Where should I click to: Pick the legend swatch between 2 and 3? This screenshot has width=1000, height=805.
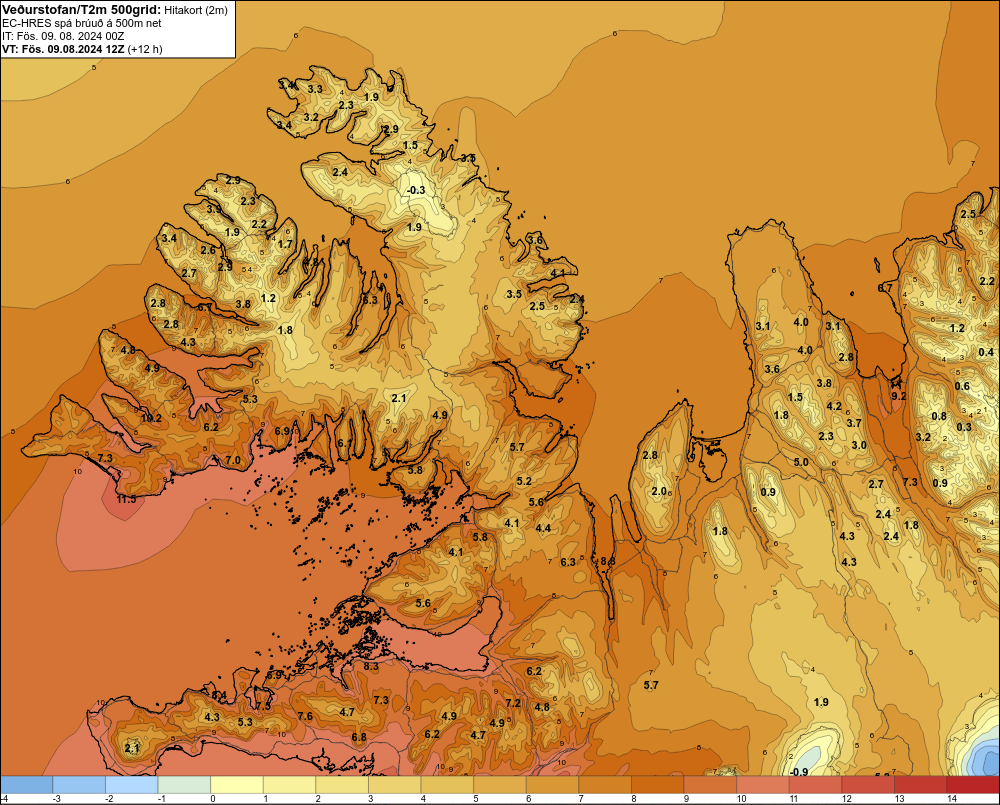click(x=342, y=785)
